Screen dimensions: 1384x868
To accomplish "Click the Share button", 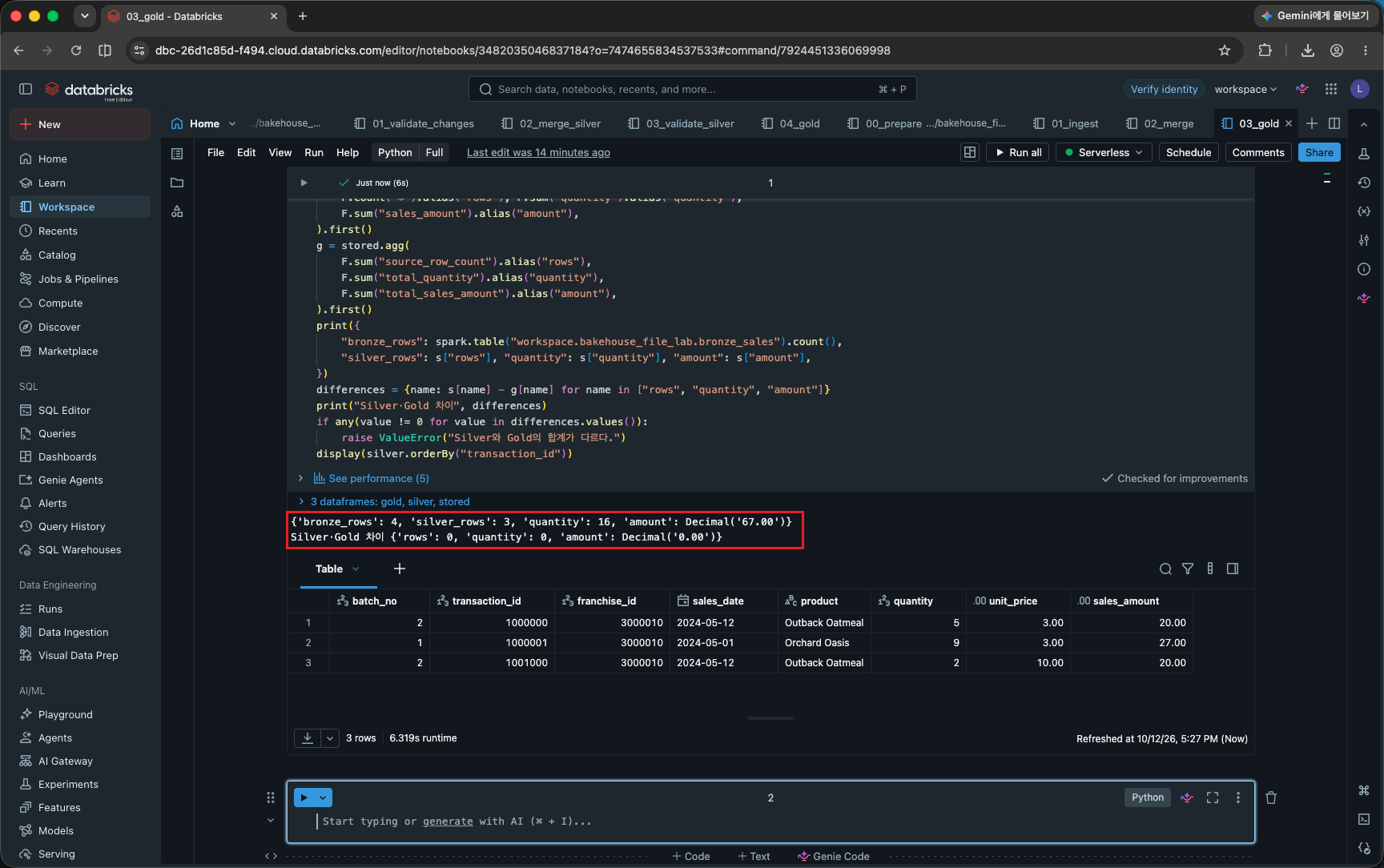I will pos(1319,152).
